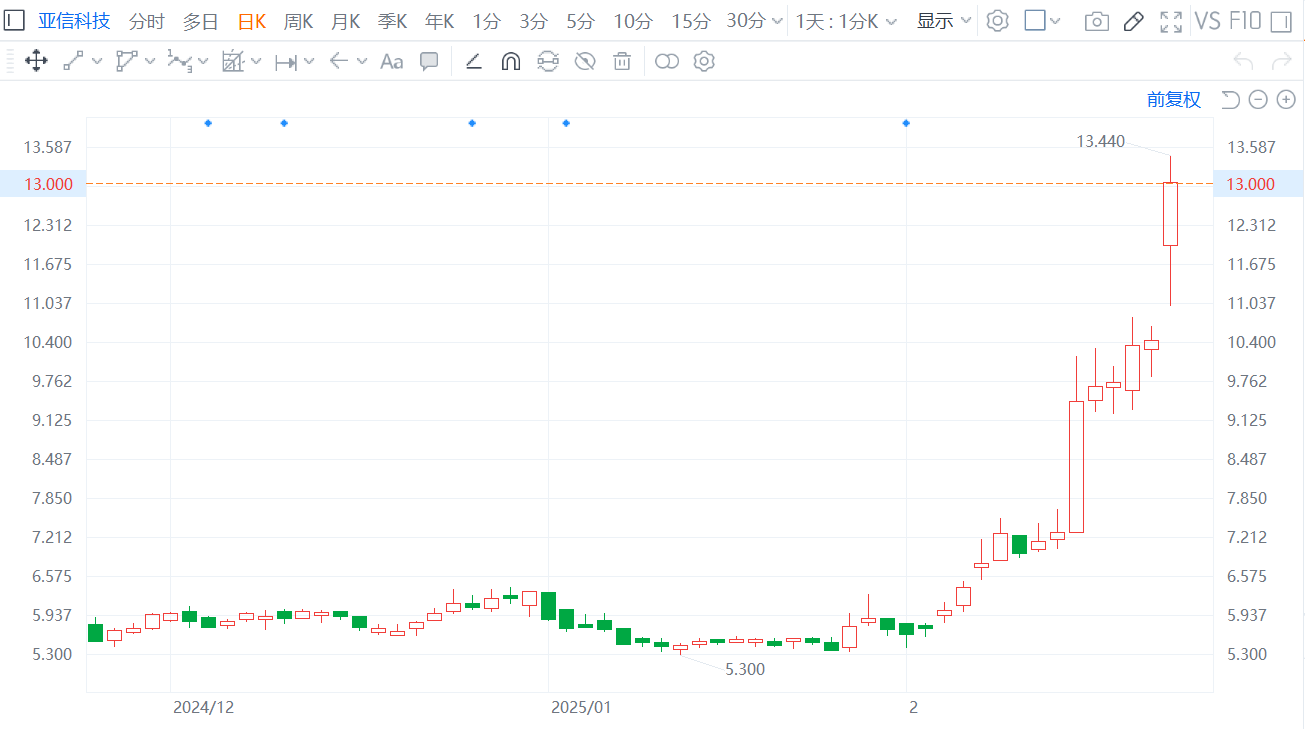Open the F10 company info

coord(1245,20)
